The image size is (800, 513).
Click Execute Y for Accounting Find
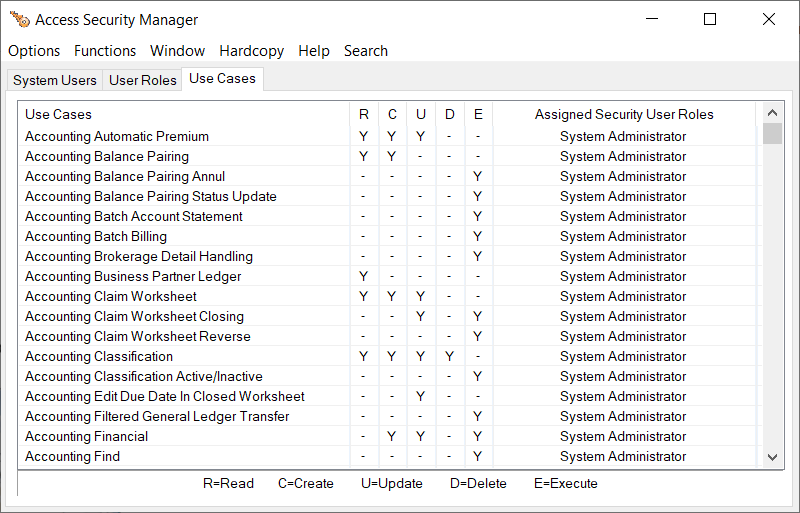[478, 456]
